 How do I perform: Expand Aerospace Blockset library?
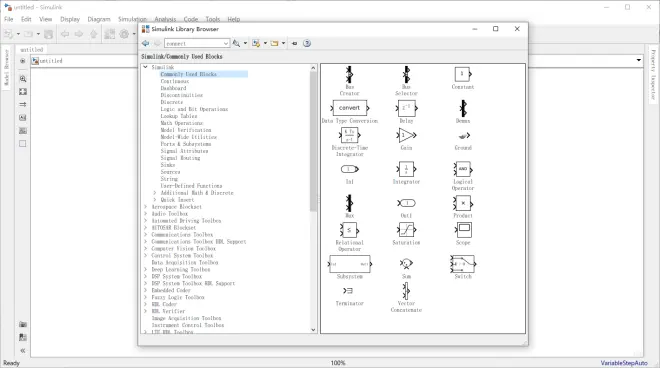click(145, 207)
